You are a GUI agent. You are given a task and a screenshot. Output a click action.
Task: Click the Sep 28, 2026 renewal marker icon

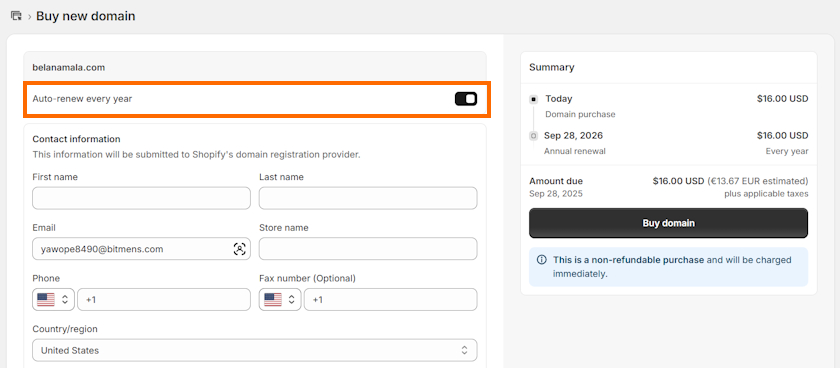coord(533,136)
